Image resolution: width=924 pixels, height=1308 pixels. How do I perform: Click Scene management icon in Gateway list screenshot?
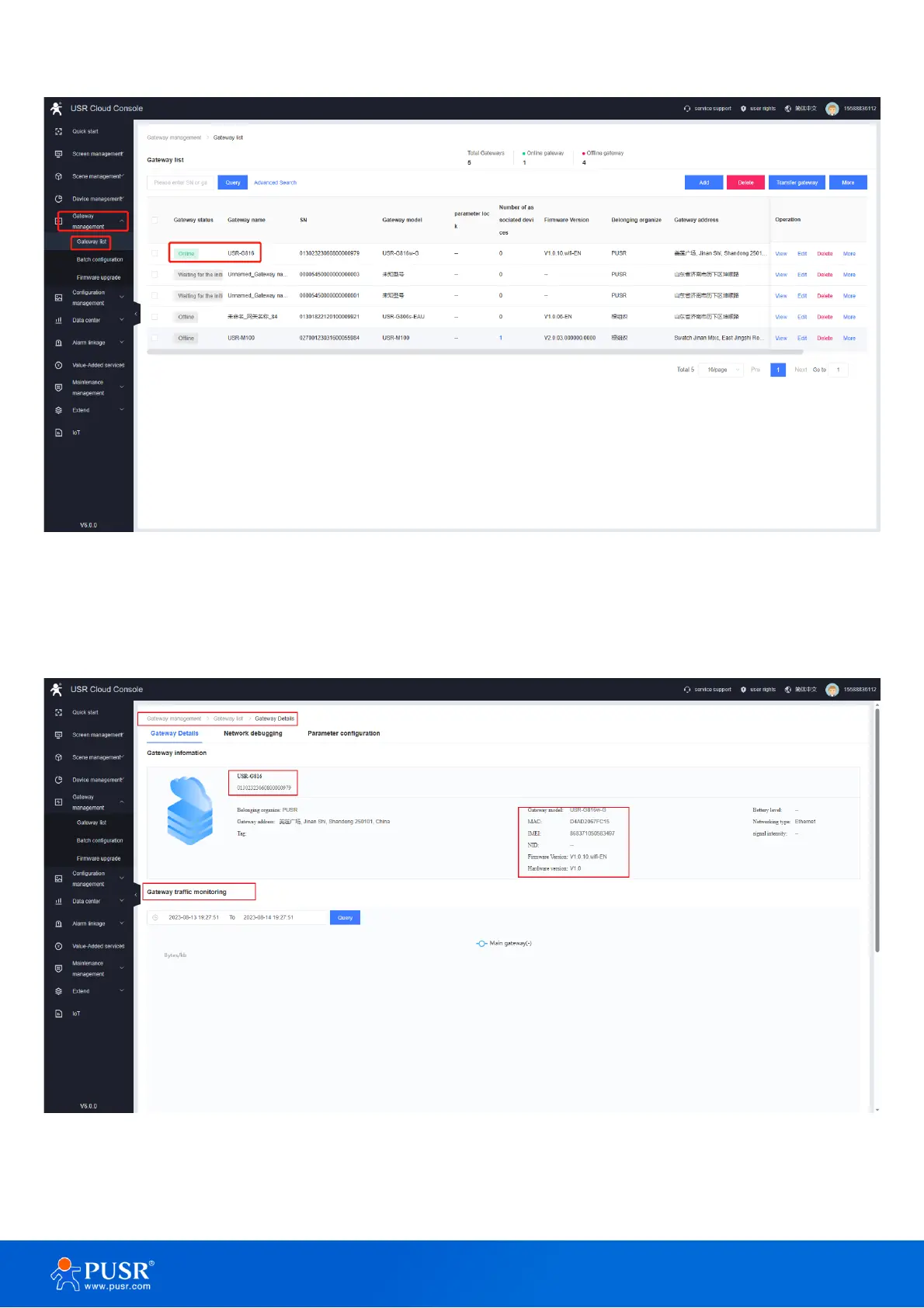point(58,176)
